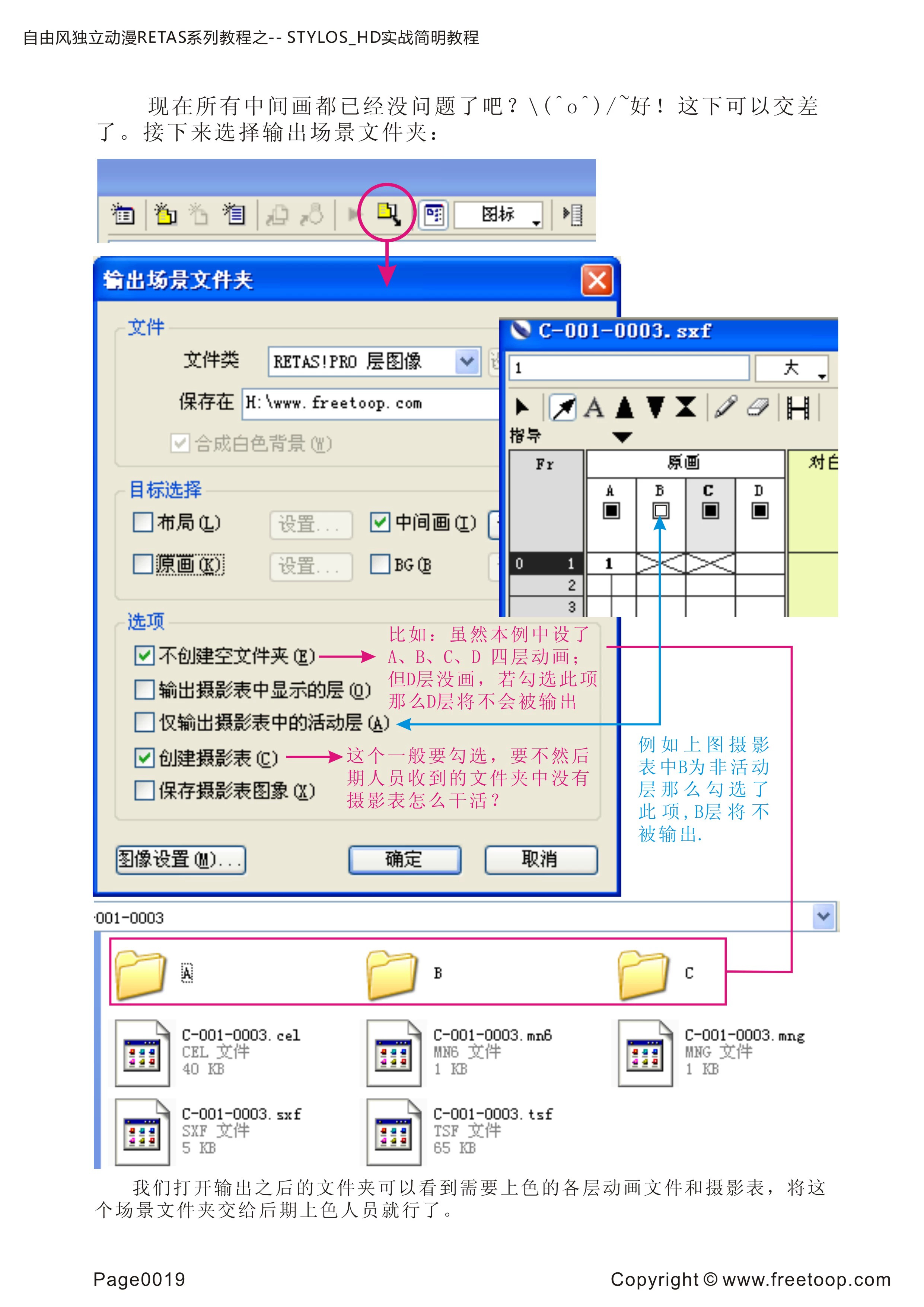The height and width of the screenshot is (1307, 924).
Task: Expand the down triangle beside 指导
Action: tap(622, 437)
